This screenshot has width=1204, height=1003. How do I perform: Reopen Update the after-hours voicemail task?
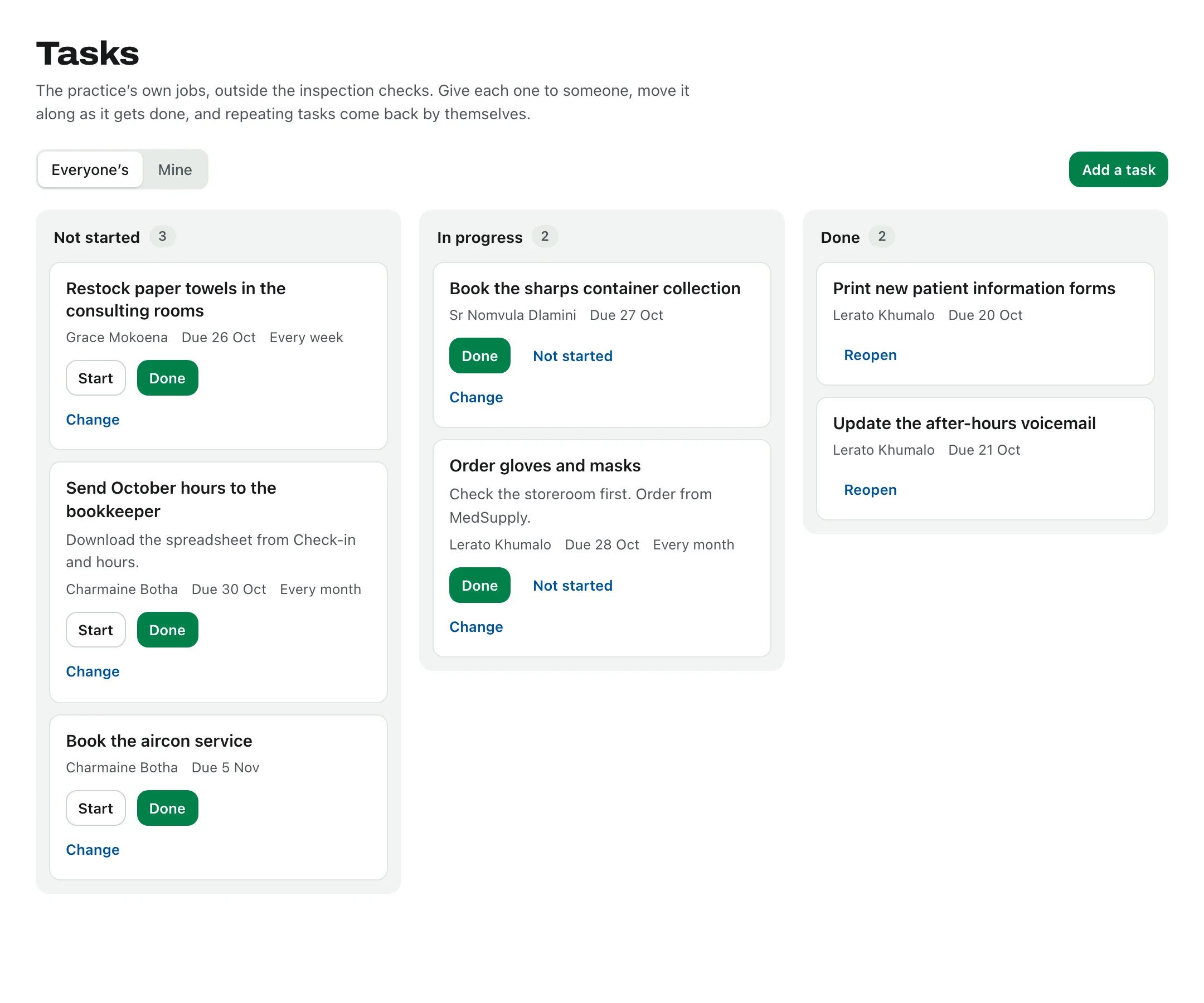[870, 489]
